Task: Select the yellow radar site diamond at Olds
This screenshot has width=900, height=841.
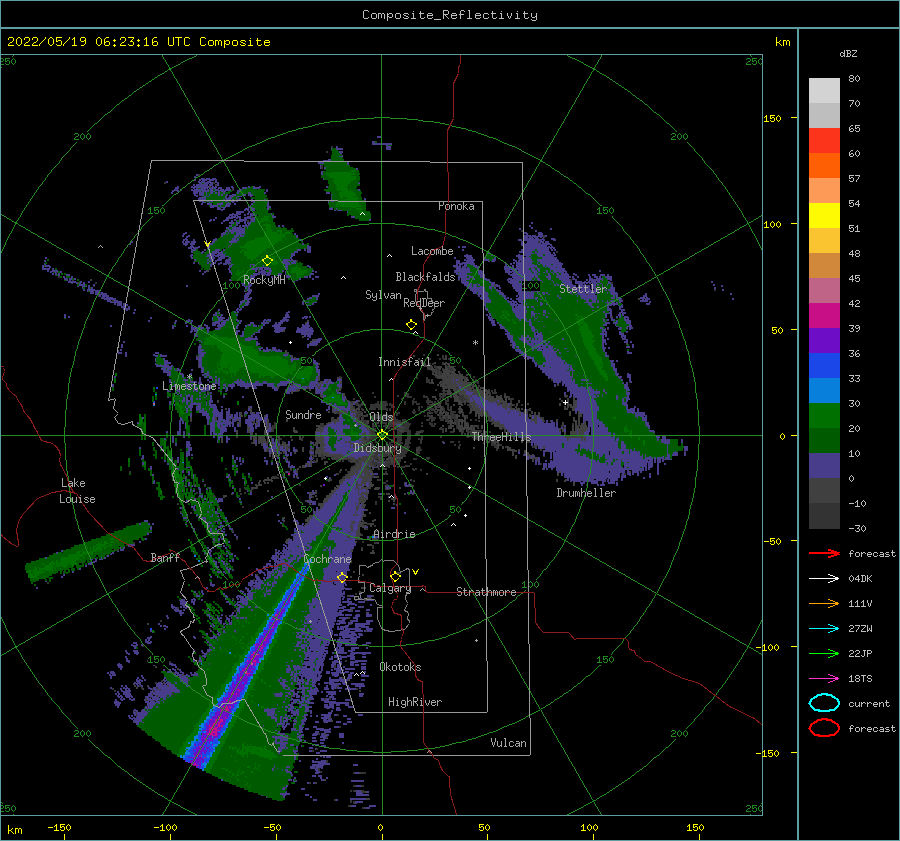Action: pos(382,435)
